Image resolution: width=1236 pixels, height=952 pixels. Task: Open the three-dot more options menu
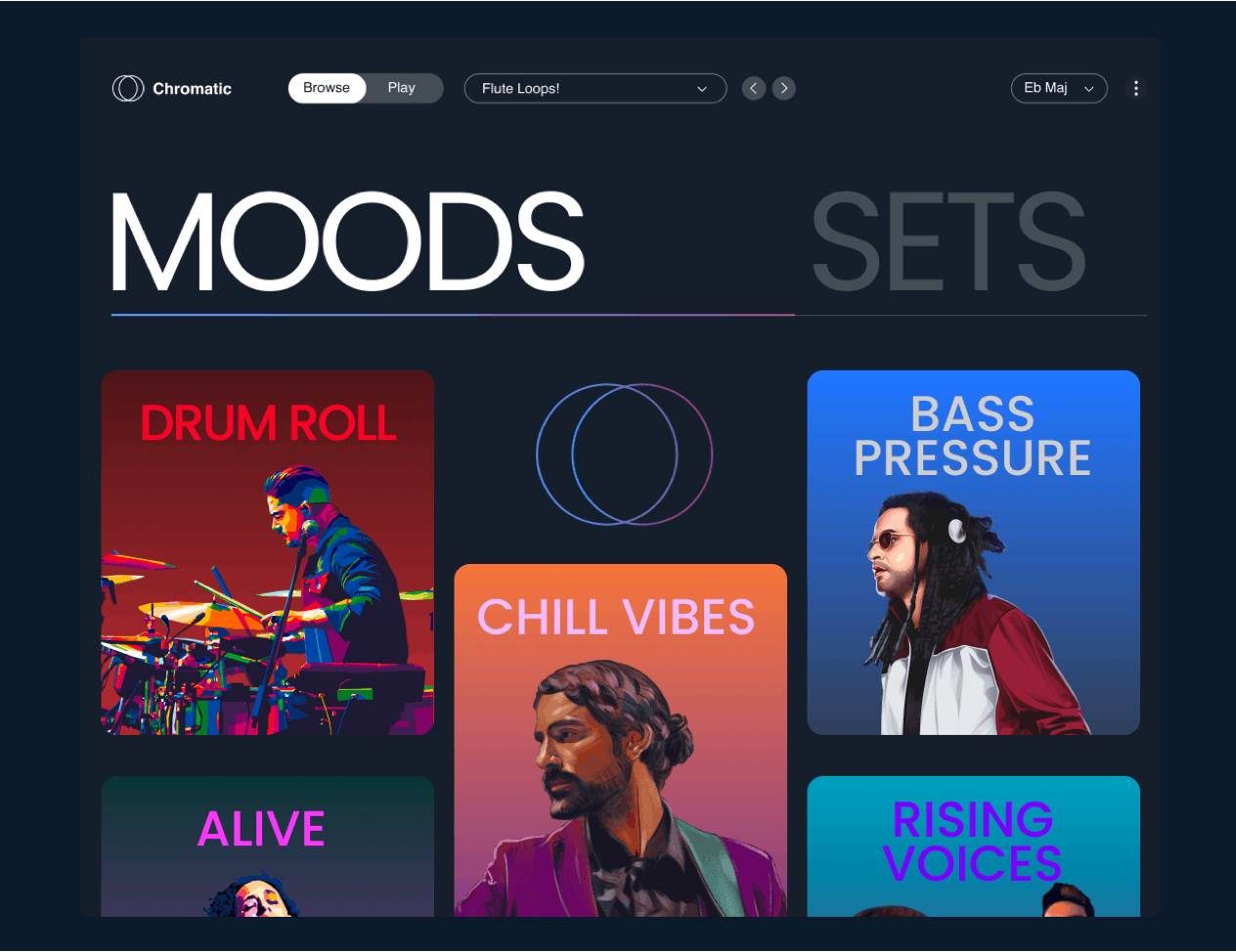pos(1135,88)
